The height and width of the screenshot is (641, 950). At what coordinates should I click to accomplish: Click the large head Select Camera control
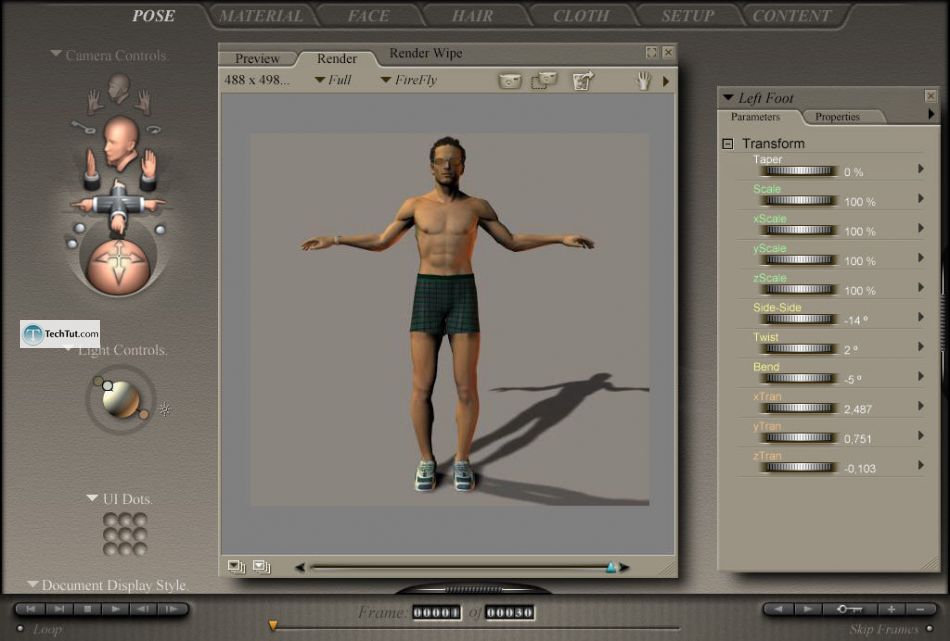120,143
